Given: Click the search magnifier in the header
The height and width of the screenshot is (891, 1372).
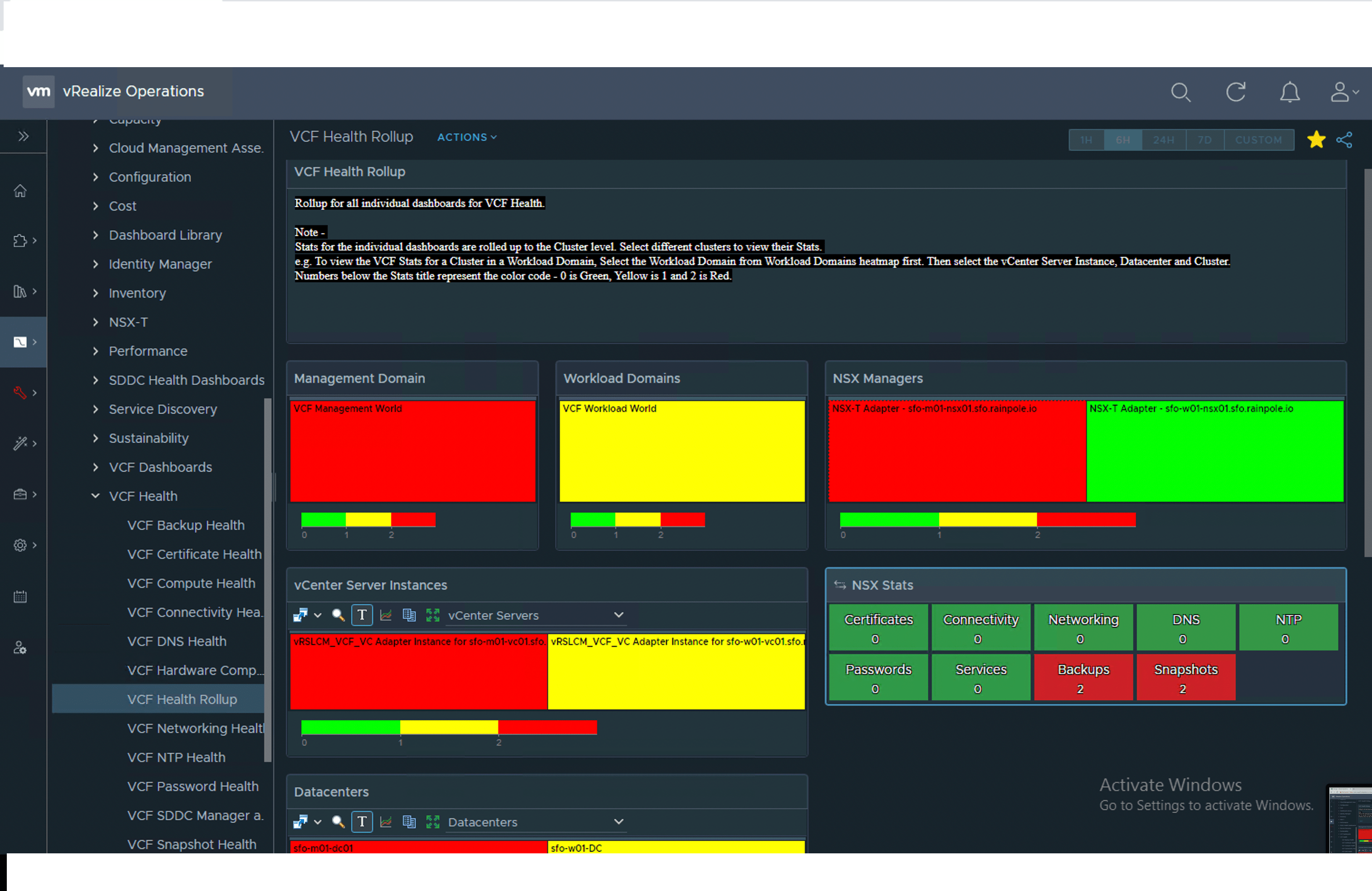Looking at the screenshot, I should [1181, 92].
